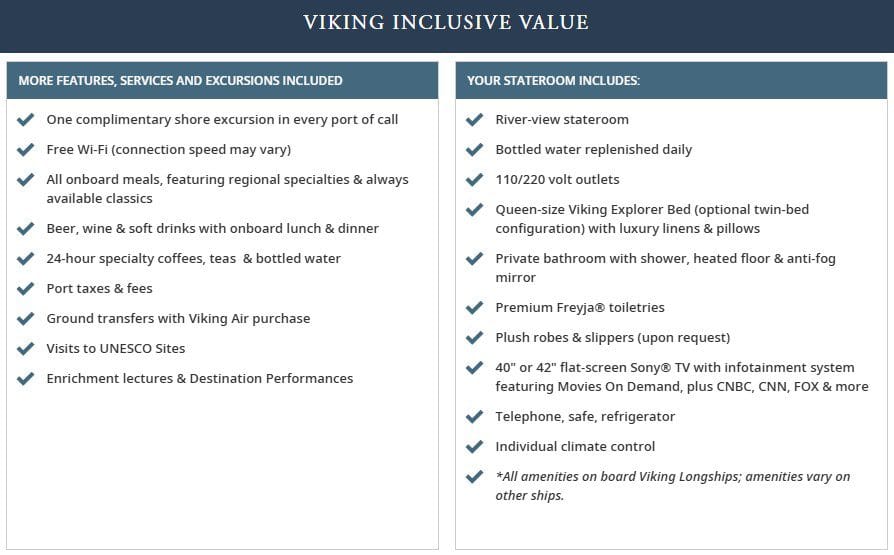Click the checkmark next to Telephone, safe, refrigerator
The width and height of the screenshot is (894, 555).
pyautogui.click(x=475, y=417)
